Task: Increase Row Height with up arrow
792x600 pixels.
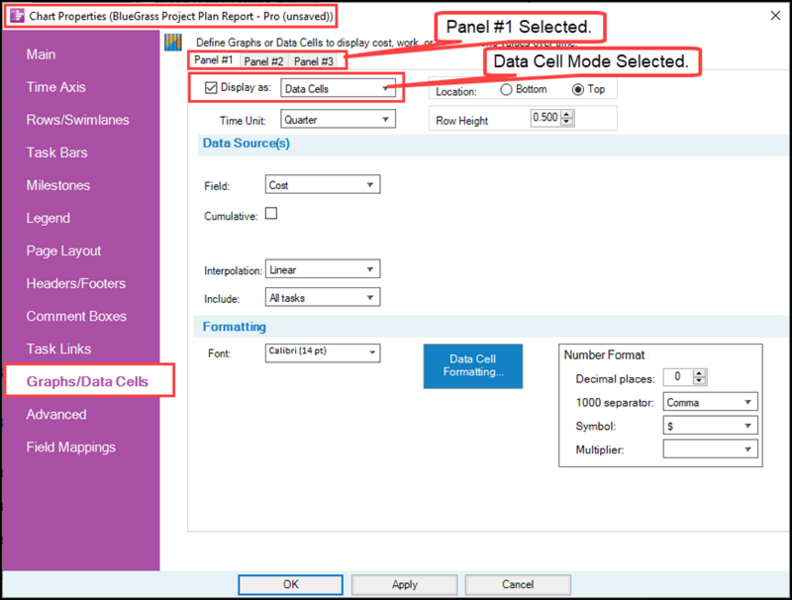Action: (x=567, y=114)
